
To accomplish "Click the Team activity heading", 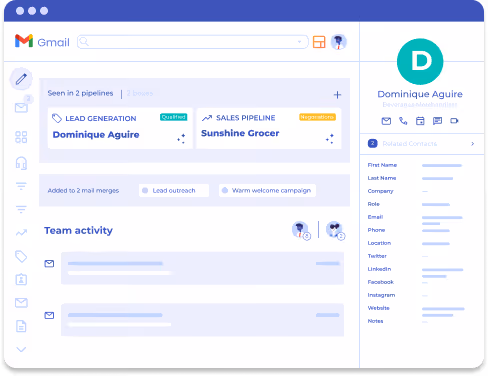I will tap(78, 230).
